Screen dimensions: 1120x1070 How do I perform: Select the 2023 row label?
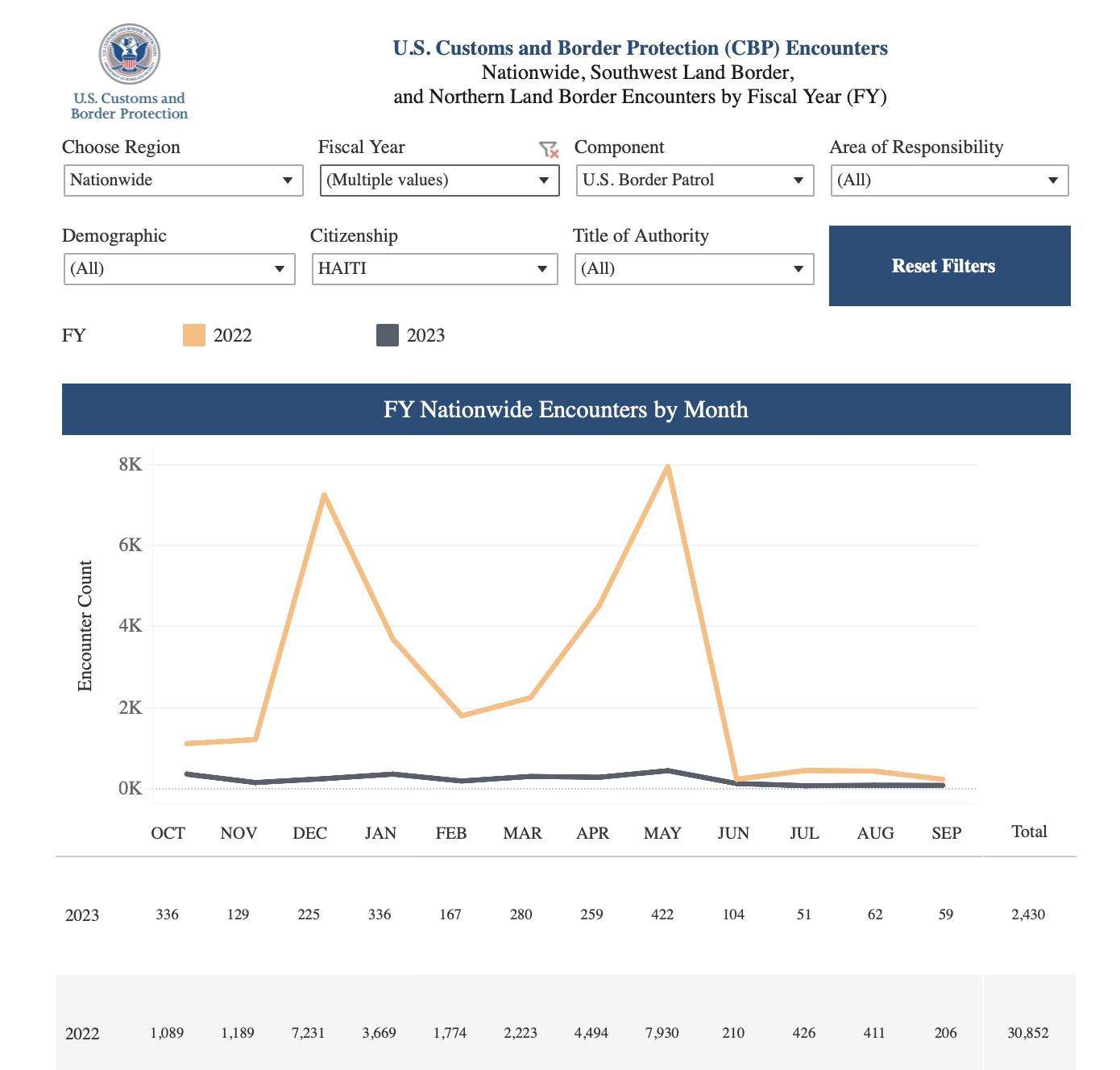point(82,915)
